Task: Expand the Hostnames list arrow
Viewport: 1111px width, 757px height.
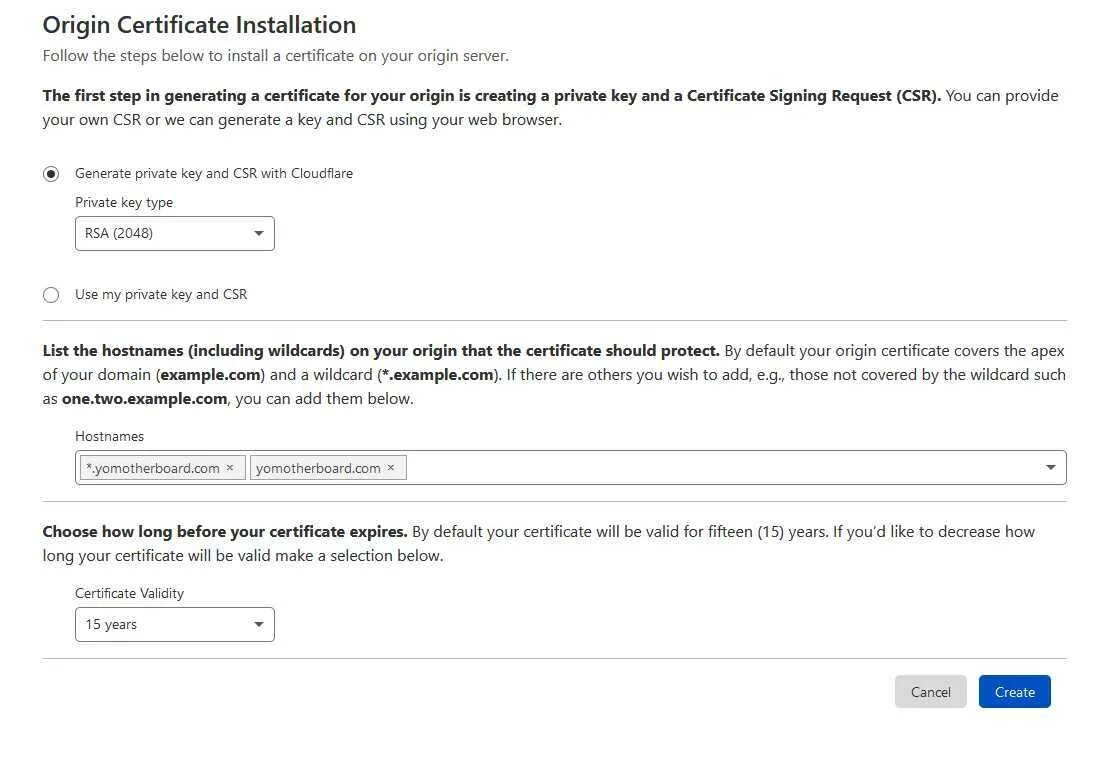Action: [1050, 468]
